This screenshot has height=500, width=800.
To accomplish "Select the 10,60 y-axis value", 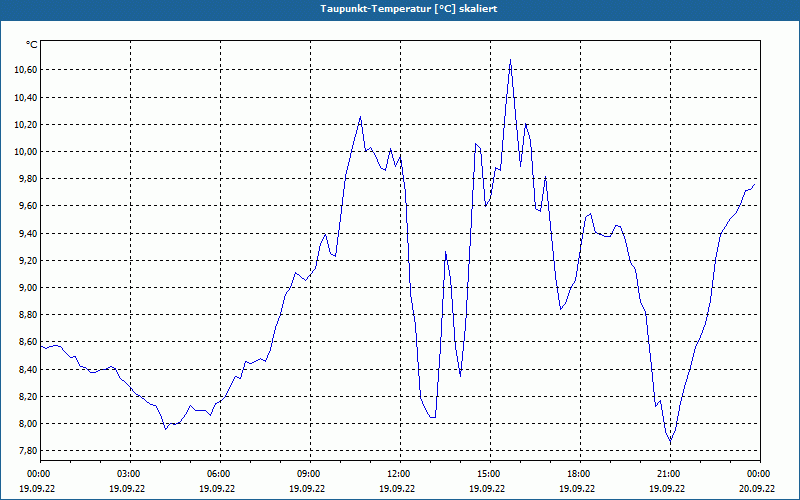I will click(26, 70).
